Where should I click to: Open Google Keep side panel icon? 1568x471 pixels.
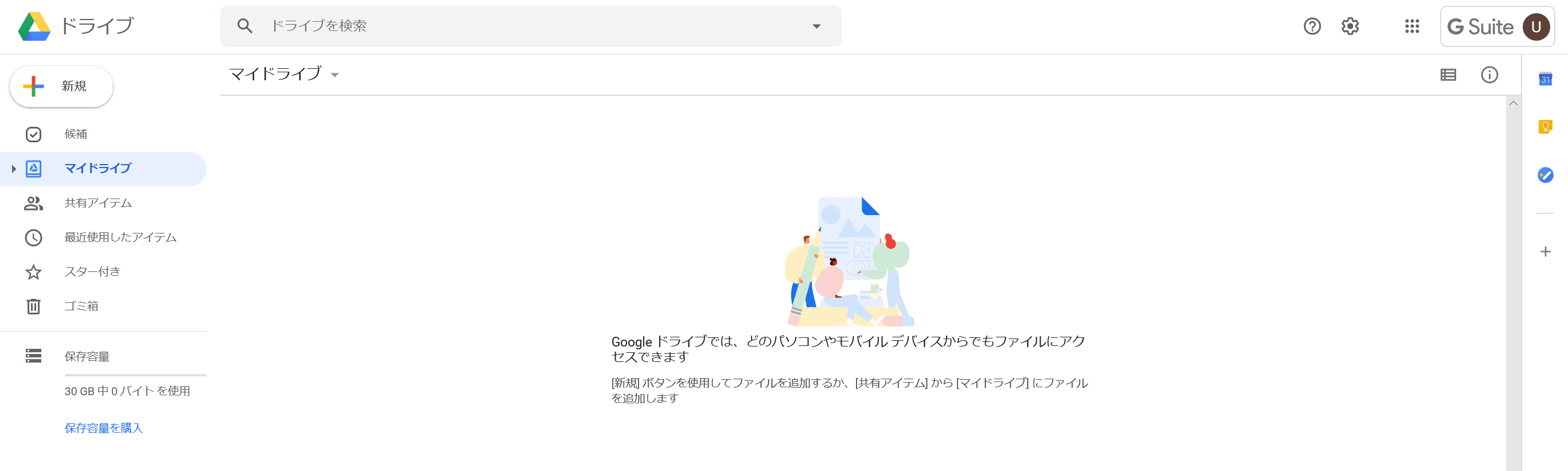(x=1545, y=127)
